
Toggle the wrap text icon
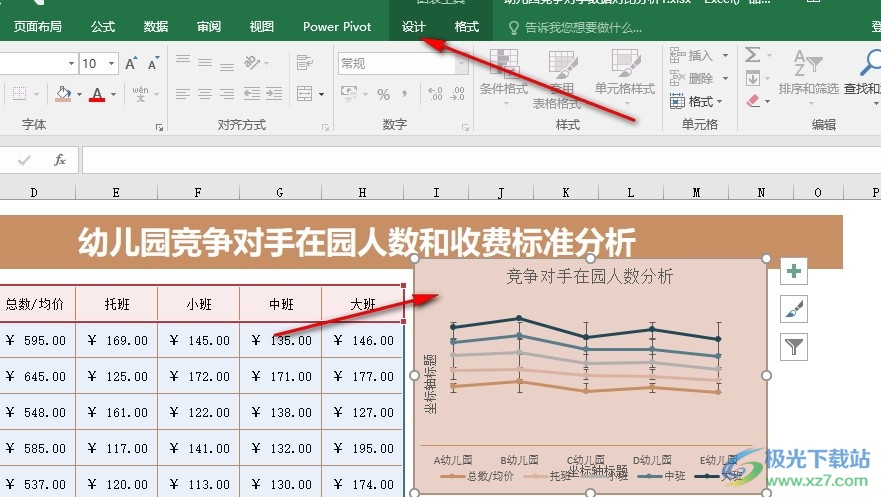(305, 62)
